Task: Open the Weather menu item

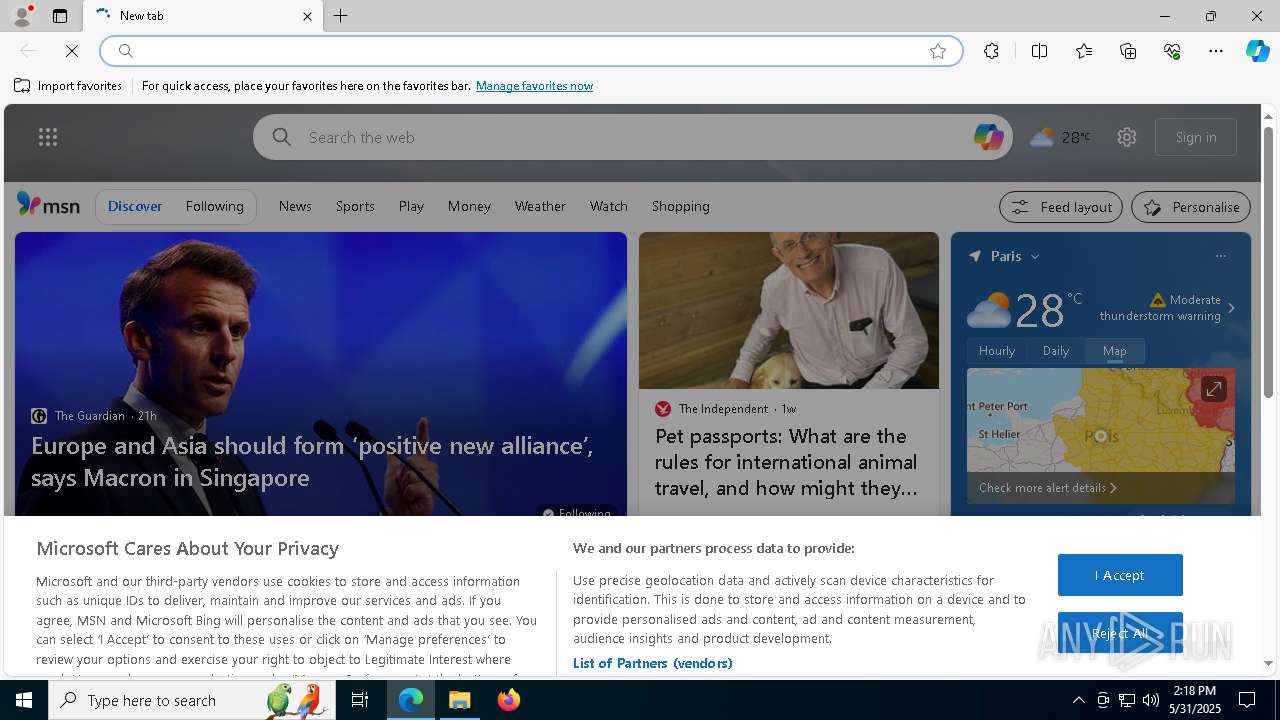Action: coord(540,206)
